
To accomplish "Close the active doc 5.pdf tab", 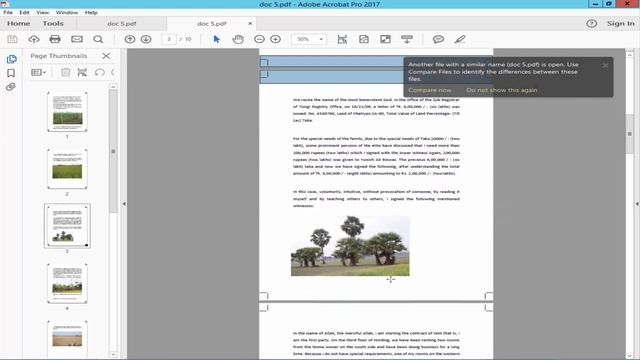I will click(x=250, y=24).
